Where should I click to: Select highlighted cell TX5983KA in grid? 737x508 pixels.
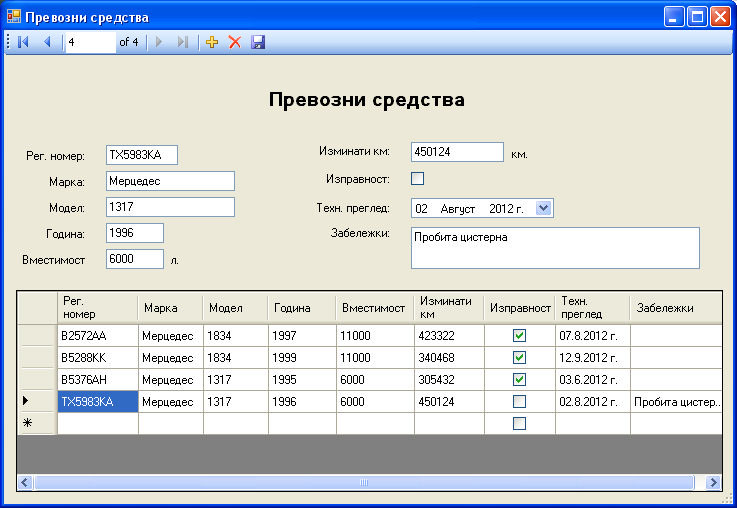(98, 401)
